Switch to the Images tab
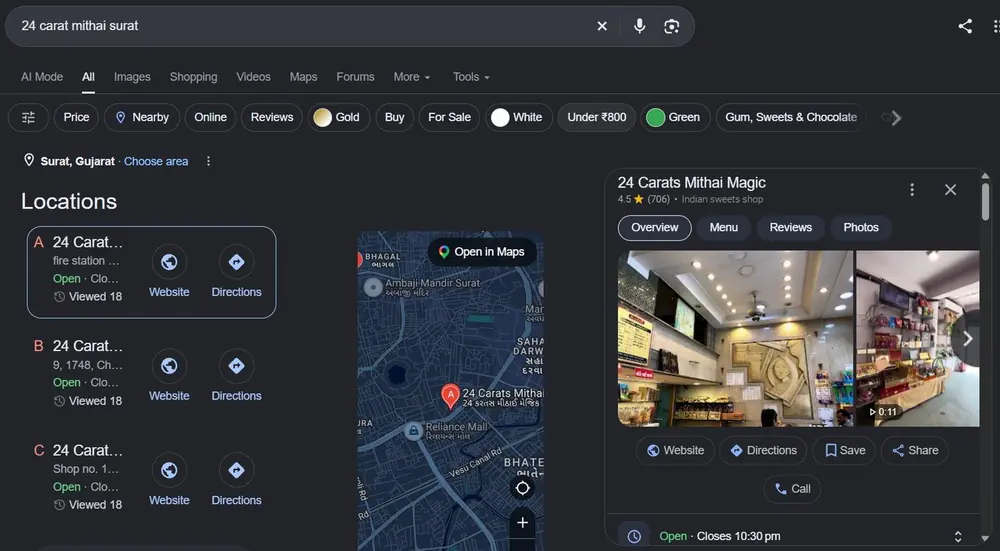The image size is (1000, 551). click(x=132, y=77)
